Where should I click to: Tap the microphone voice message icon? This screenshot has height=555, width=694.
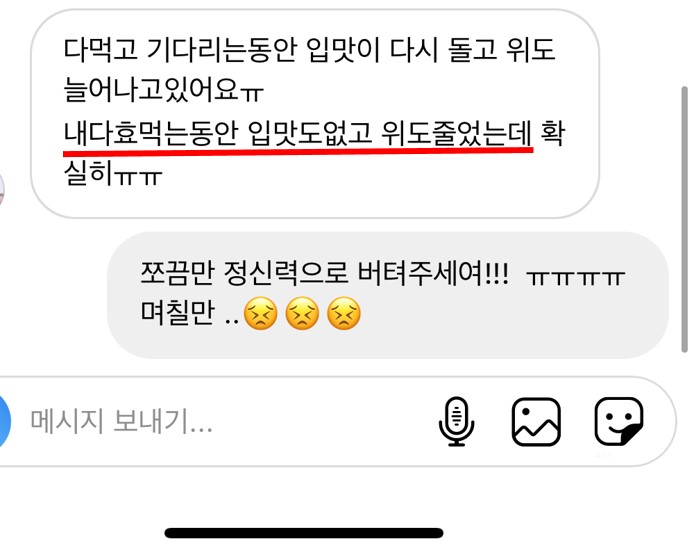(x=456, y=421)
